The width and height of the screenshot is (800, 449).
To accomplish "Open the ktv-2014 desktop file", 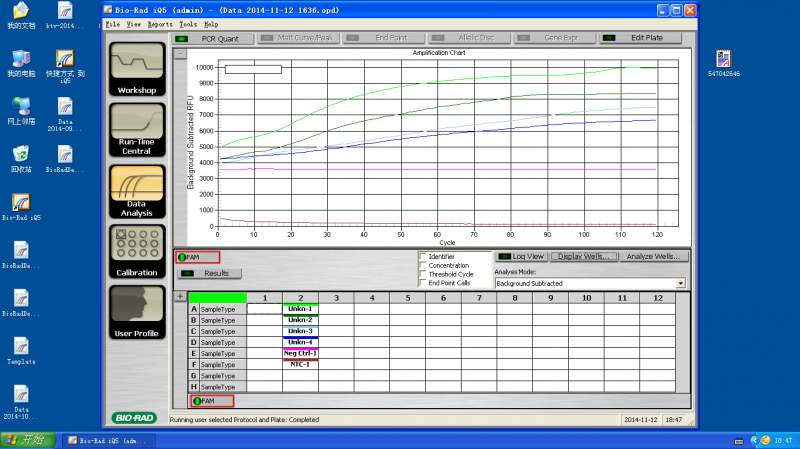I will (x=62, y=15).
